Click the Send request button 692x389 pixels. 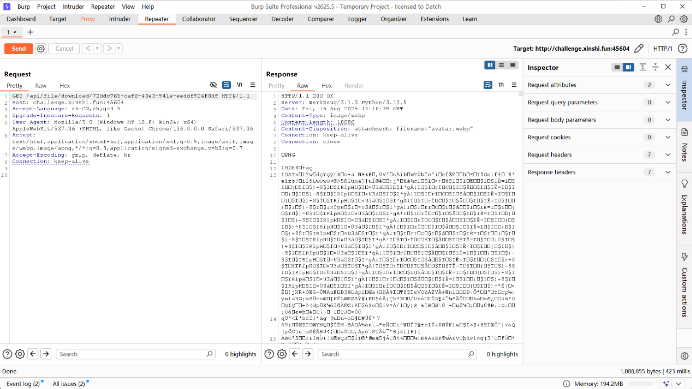tap(19, 49)
